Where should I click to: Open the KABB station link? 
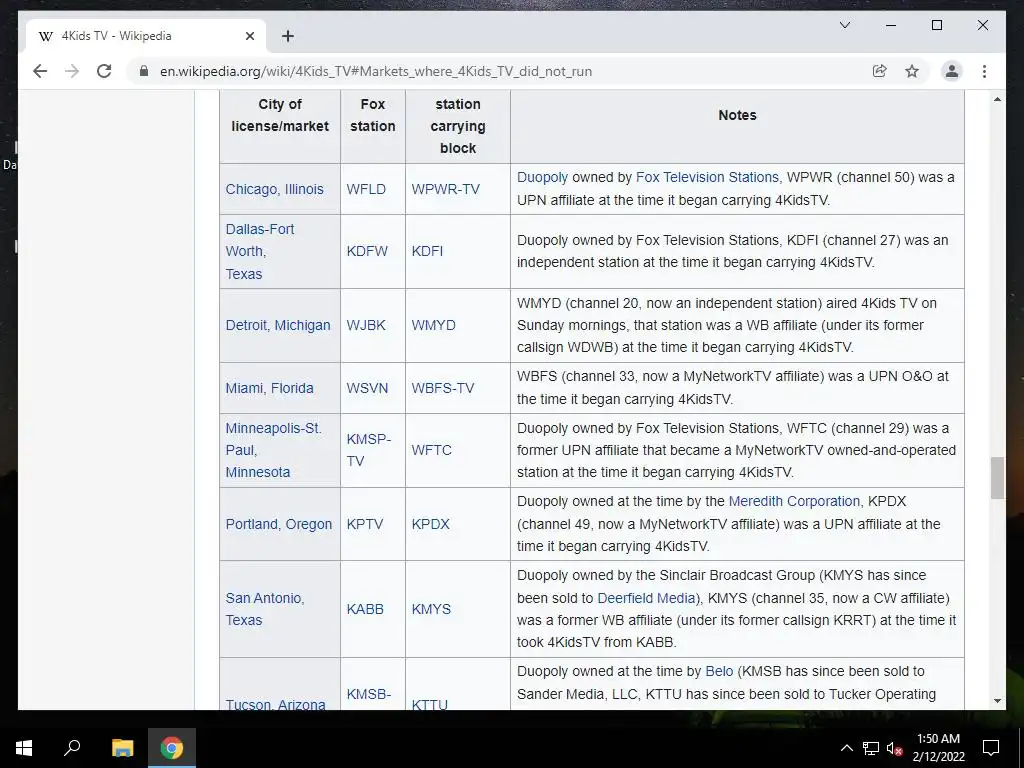coord(364,609)
